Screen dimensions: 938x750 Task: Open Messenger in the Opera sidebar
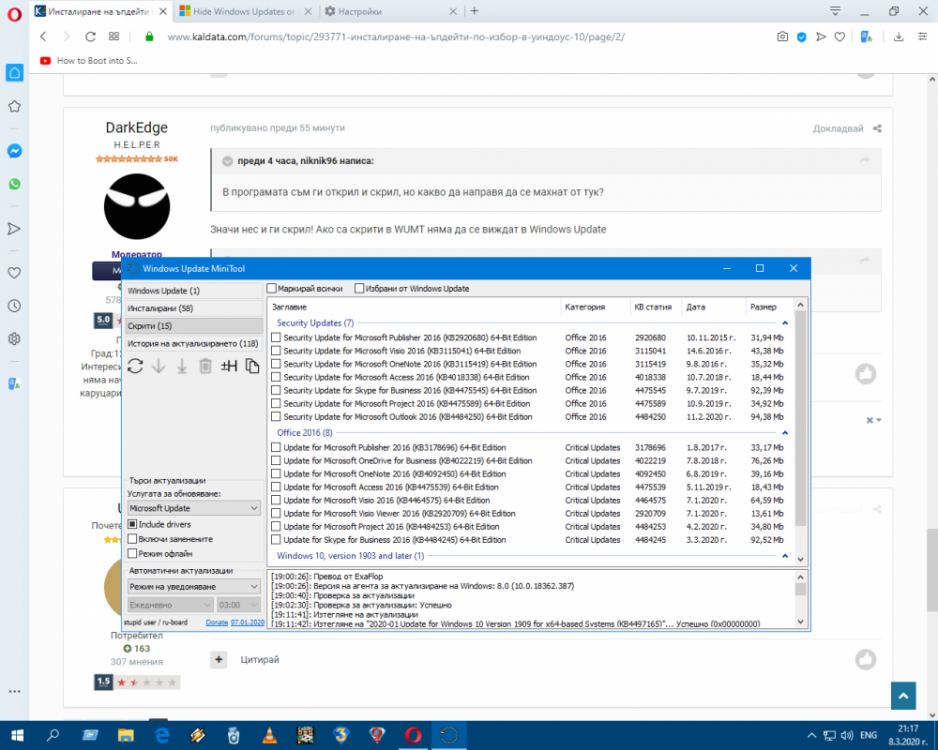[x=14, y=151]
